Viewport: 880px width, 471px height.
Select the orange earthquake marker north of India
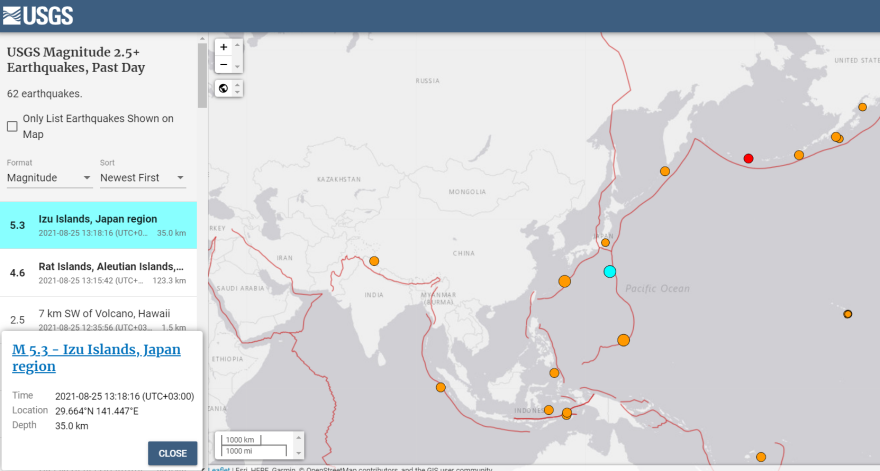(x=374, y=262)
